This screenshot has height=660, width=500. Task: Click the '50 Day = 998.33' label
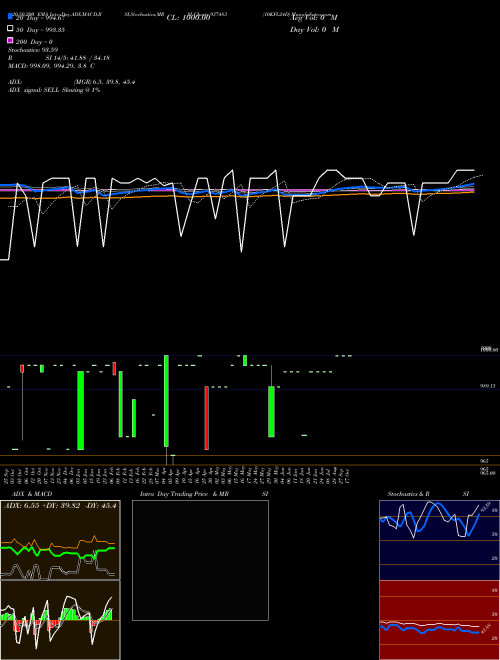click(40, 30)
